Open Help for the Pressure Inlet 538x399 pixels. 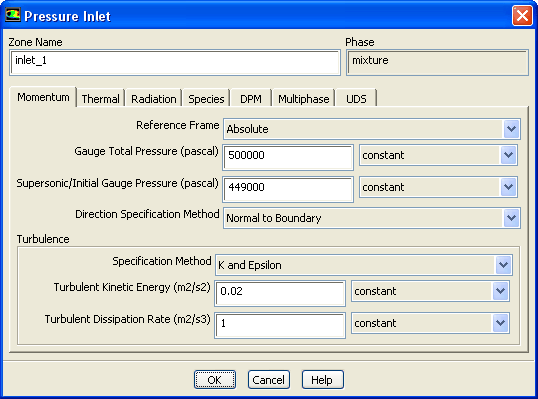point(323,379)
